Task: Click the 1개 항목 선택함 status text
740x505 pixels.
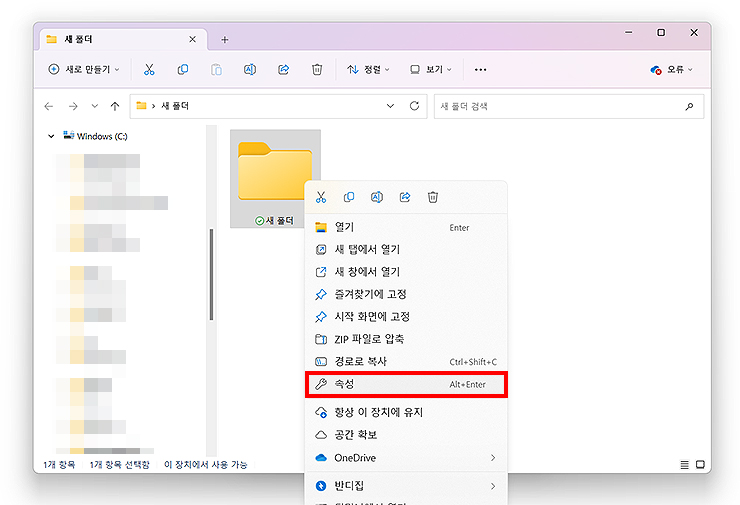Action: click(119, 465)
